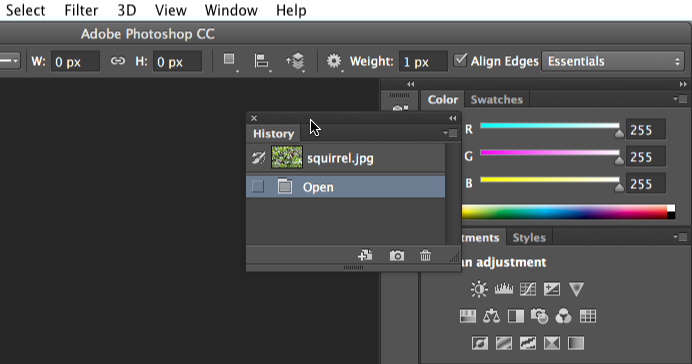Add Levels adjustment

[x=504, y=289]
